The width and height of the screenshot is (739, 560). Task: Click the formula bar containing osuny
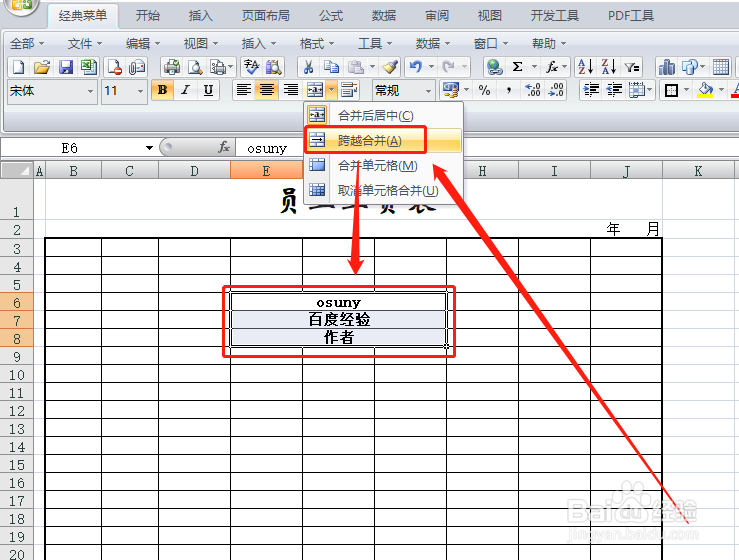tap(487, 148)
